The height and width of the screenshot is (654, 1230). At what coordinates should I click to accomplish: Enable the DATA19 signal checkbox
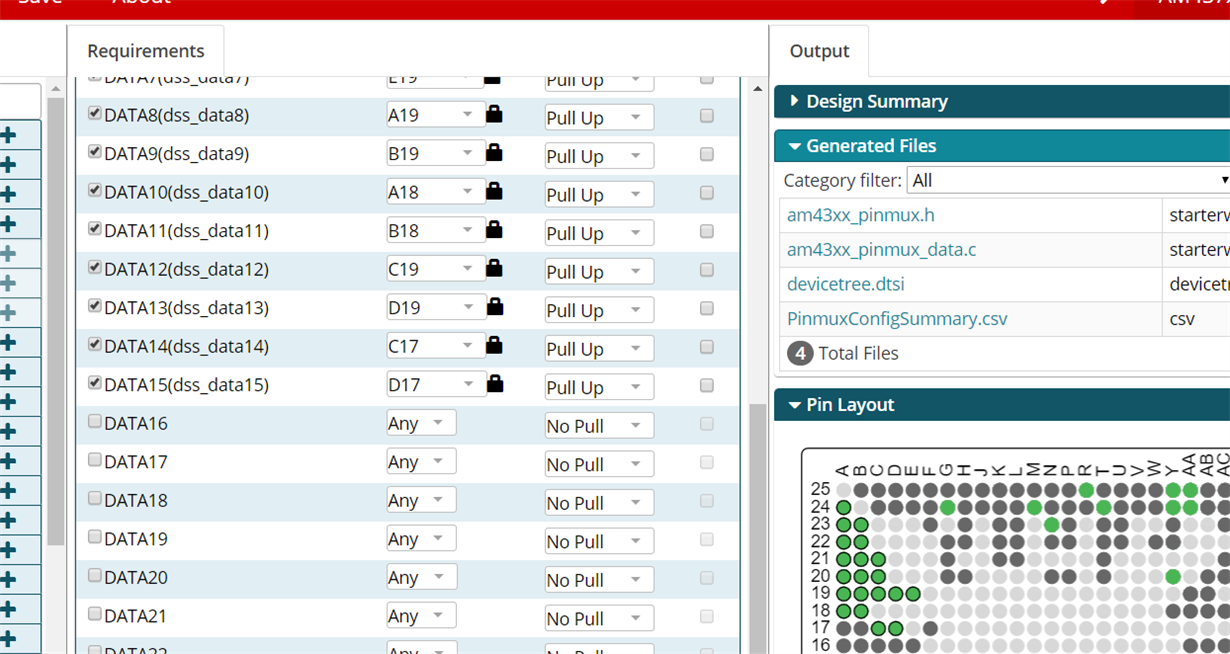[95, 537]
